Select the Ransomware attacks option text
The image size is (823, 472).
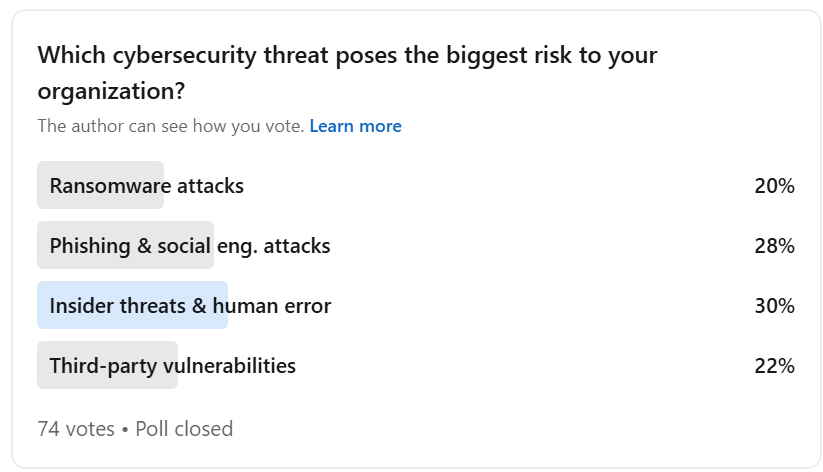pyautogui.click(x=146, y=186)
